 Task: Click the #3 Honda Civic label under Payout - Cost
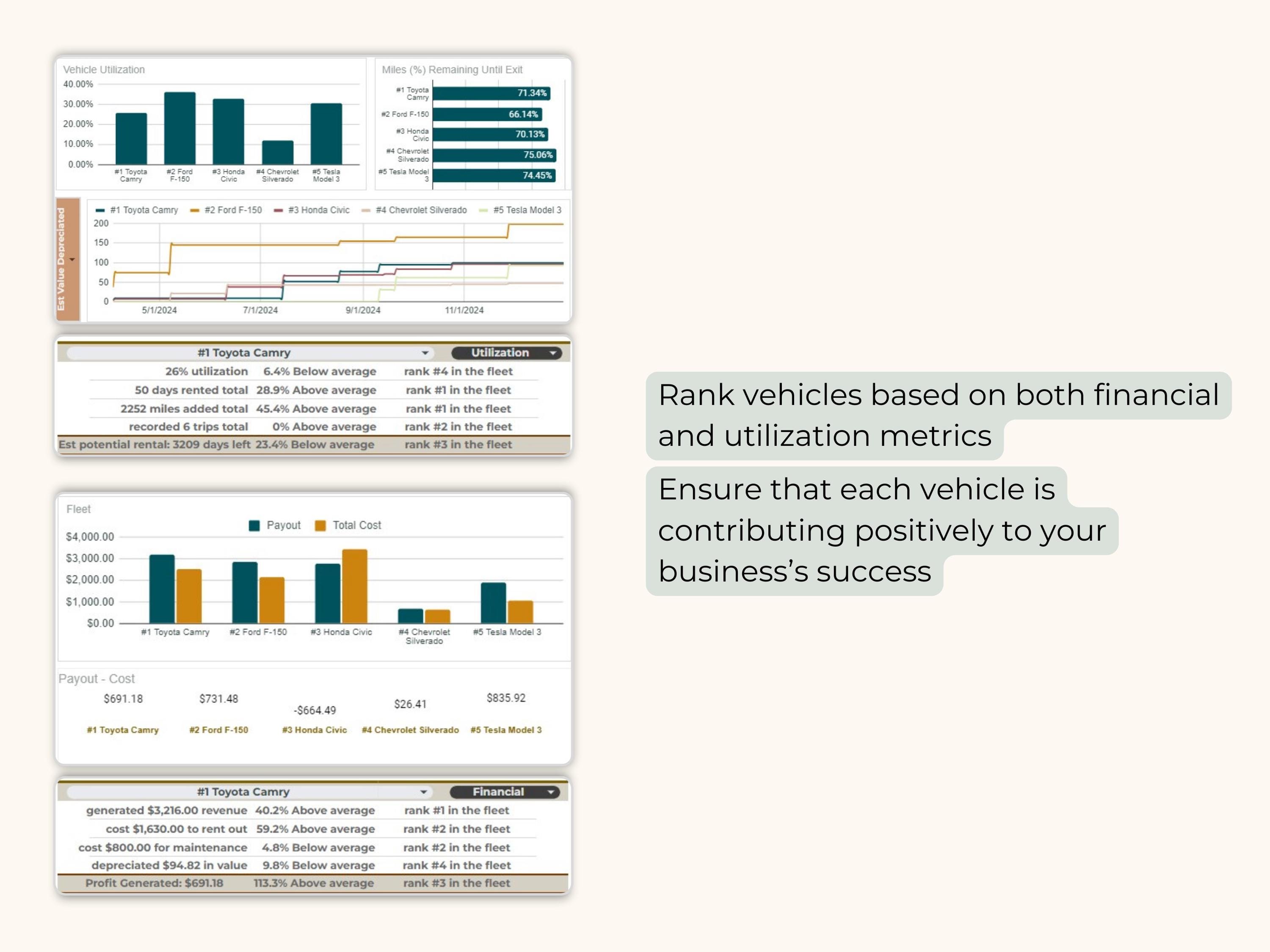[315, 730]
